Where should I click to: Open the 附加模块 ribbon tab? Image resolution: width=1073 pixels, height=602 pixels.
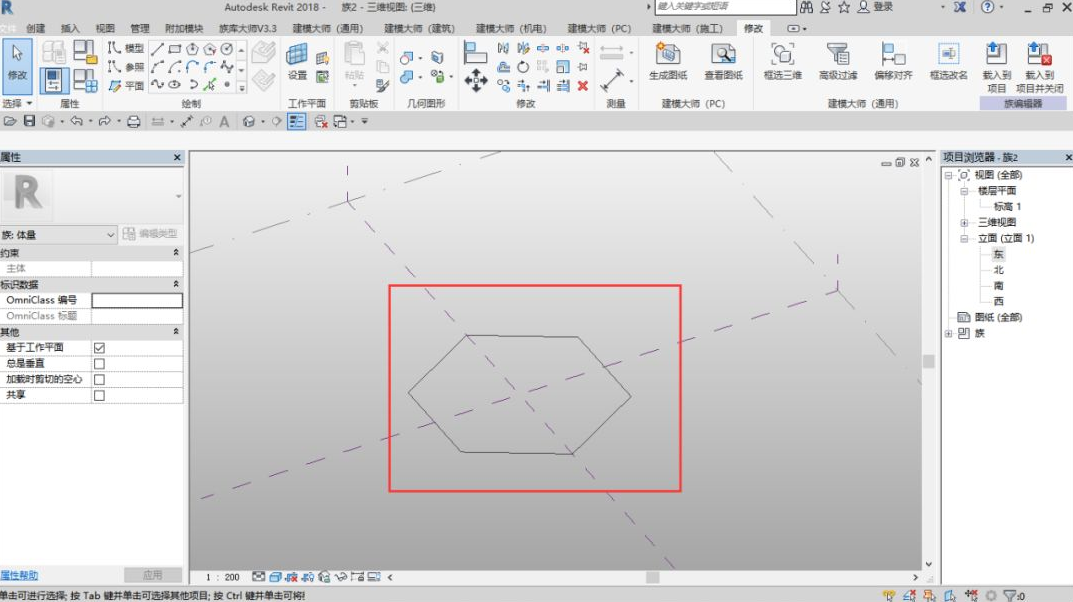pyautogui.click(x=184, y=28)
